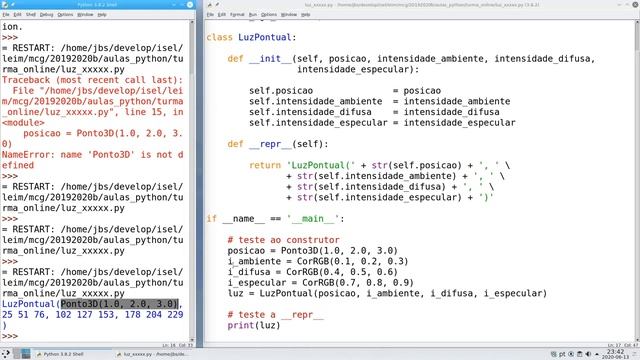Viewport: 640px width, 360px height.
Task: Open the KDE application launcher icon
Action: click(x=6, y=354)
